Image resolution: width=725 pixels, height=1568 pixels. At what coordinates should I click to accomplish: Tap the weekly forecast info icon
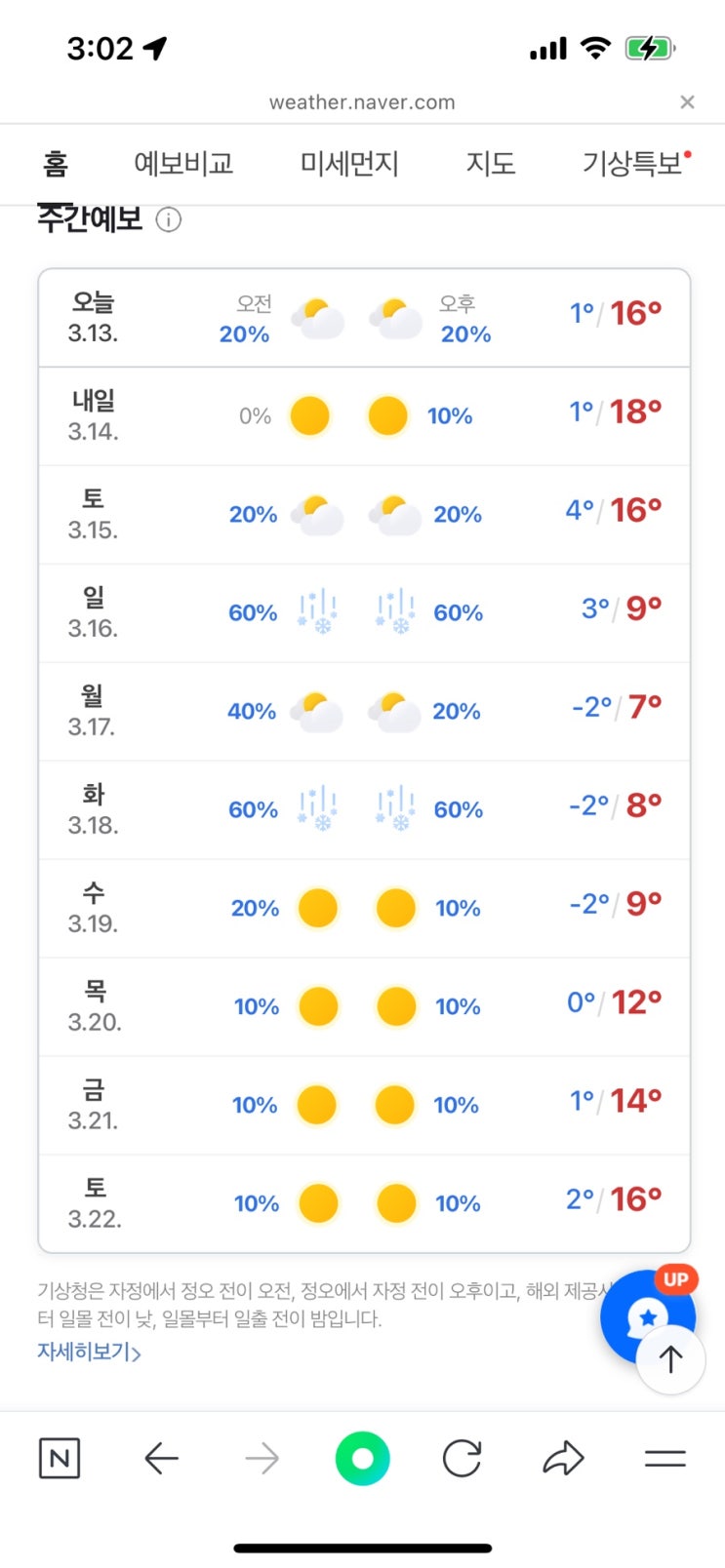[169, 220]
